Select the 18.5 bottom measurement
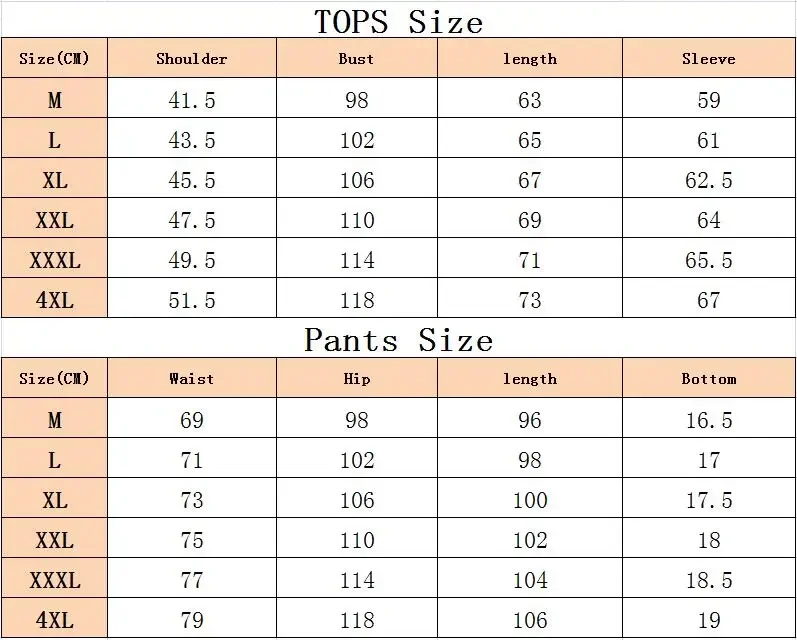 tap(708, 580)
